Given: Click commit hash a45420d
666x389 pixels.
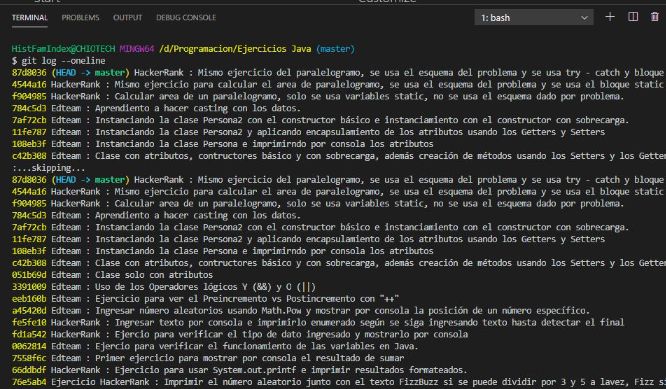Looking at the screenshot, I should tap(29, 310).
